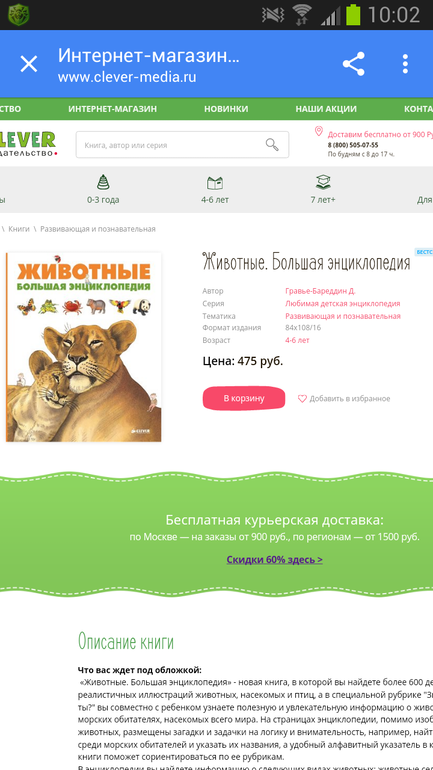Open the 4-6 лет age link
Viewport: 433px width, 770px height.
[297, 340]
